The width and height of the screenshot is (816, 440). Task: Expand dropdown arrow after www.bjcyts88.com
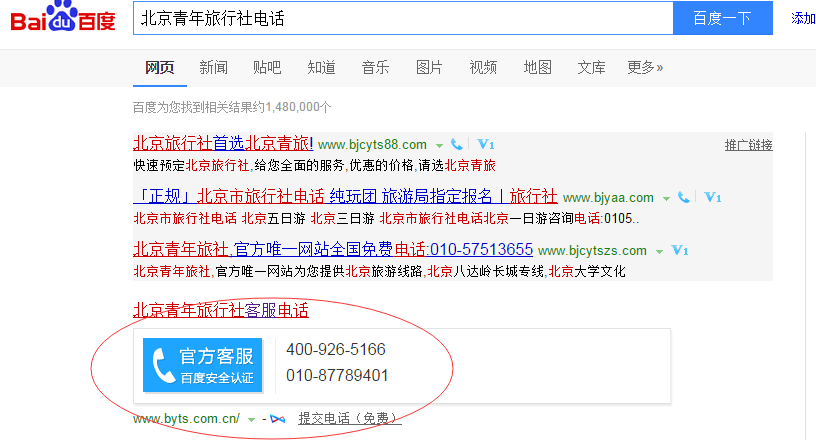click(439, 146)
